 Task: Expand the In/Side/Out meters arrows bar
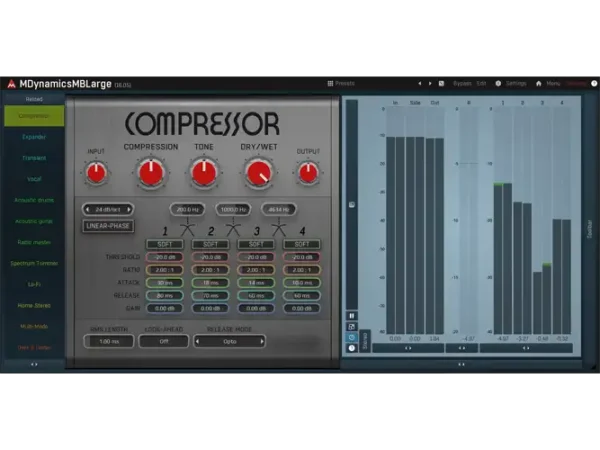tap(408, 348)
